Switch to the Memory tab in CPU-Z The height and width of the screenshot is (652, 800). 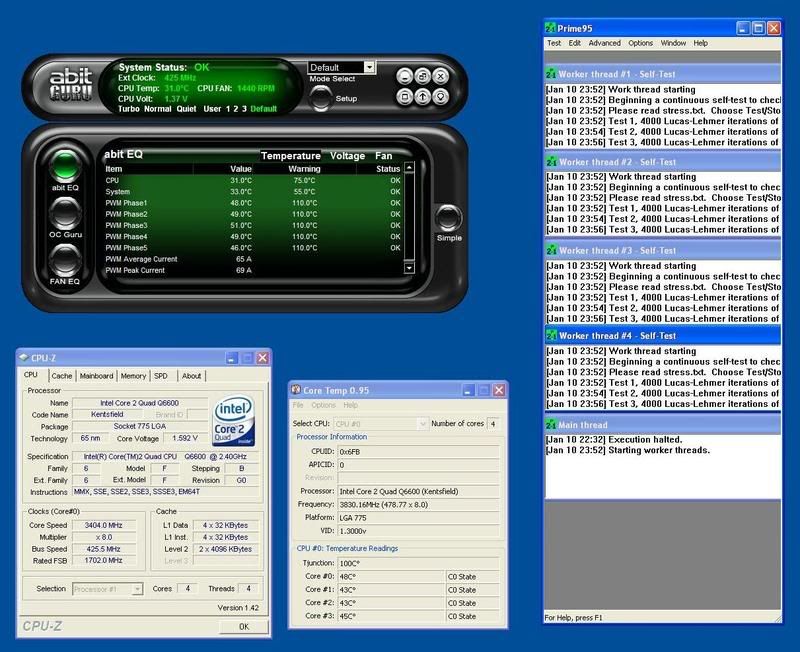pyautogui.click(x=133, y=376)
